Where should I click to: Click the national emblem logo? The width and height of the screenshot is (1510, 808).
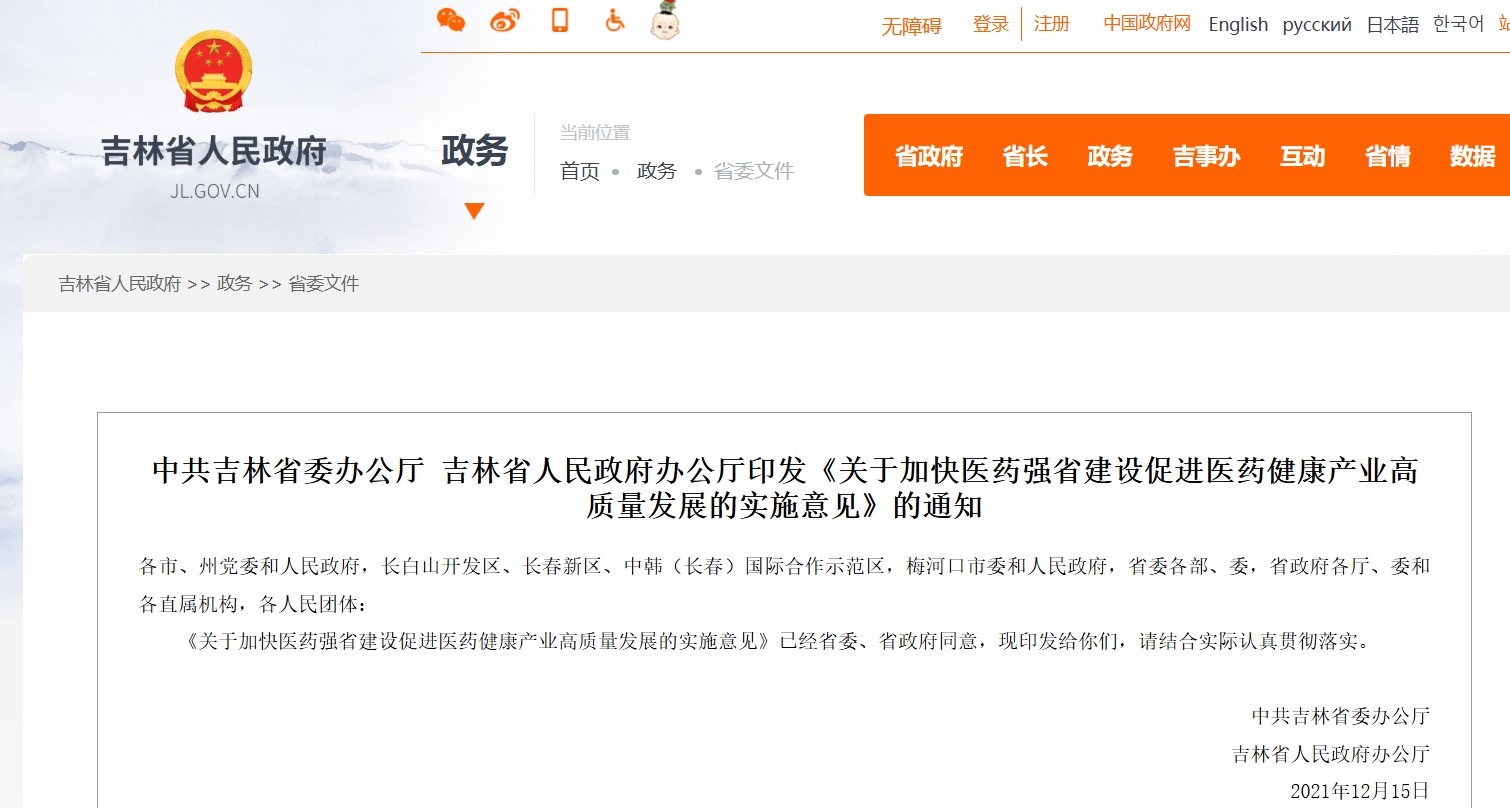[214, 72]
